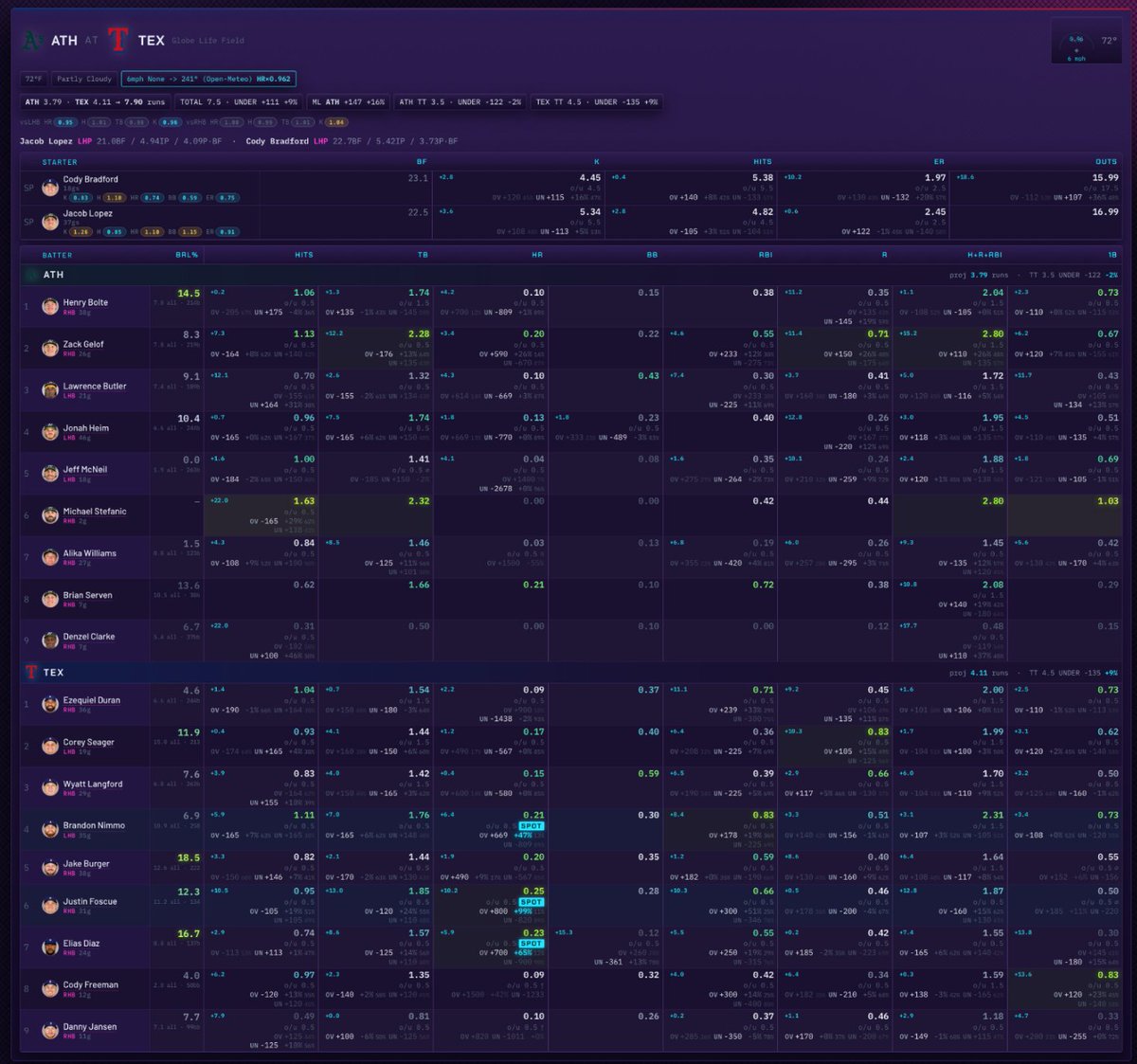Select the wind 6mph Open-Meteo chip
Image resolution: width=1137 pixels, height=1064 pixels.
tap(208, 79)
